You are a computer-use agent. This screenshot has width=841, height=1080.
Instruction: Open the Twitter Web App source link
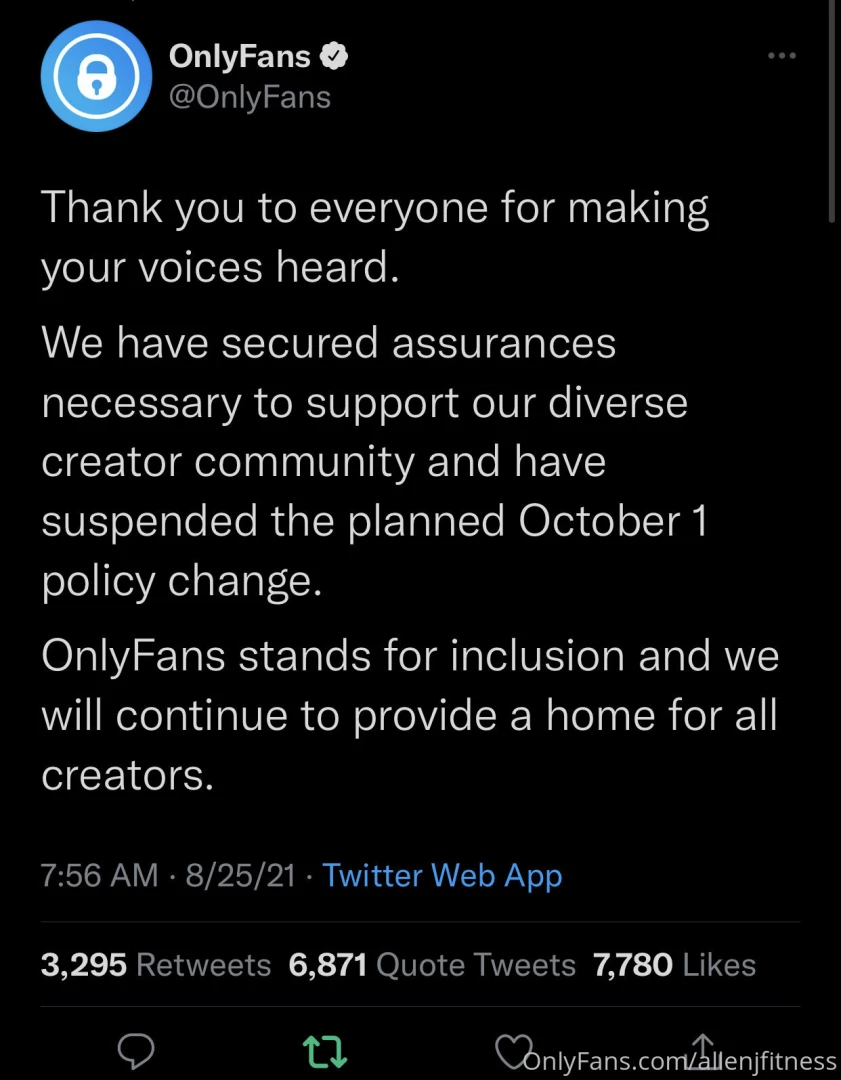coord(442,875)
